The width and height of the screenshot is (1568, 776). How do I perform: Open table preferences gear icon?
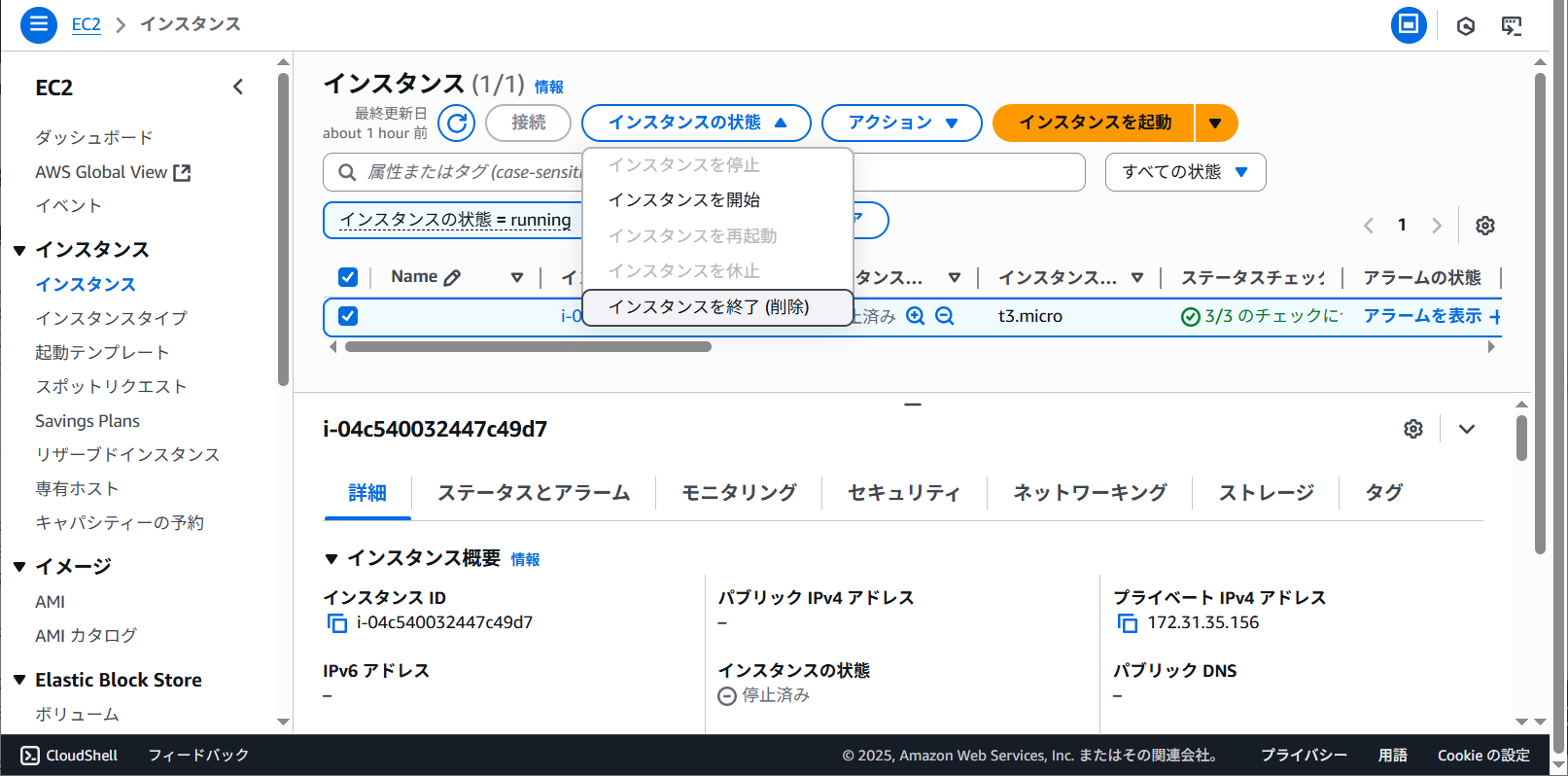[1484, 226]
